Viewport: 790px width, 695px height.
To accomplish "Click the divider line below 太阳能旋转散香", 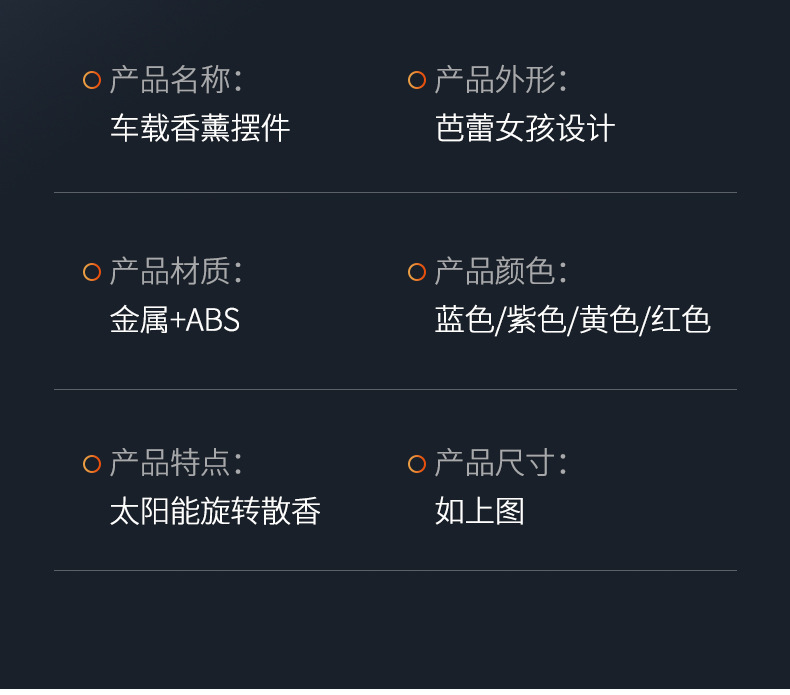I will pos(395,570).
